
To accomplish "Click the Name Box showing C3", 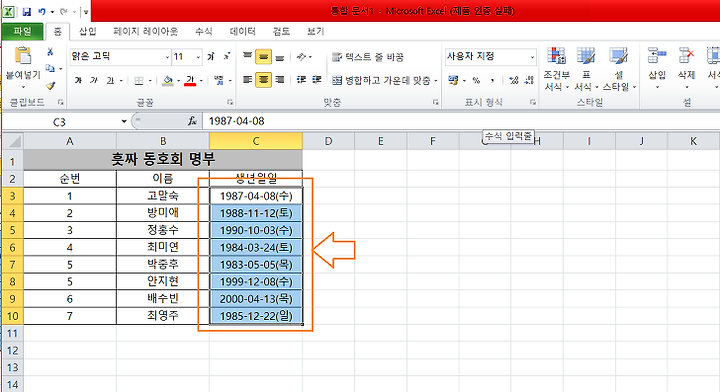I will [60, 122].
